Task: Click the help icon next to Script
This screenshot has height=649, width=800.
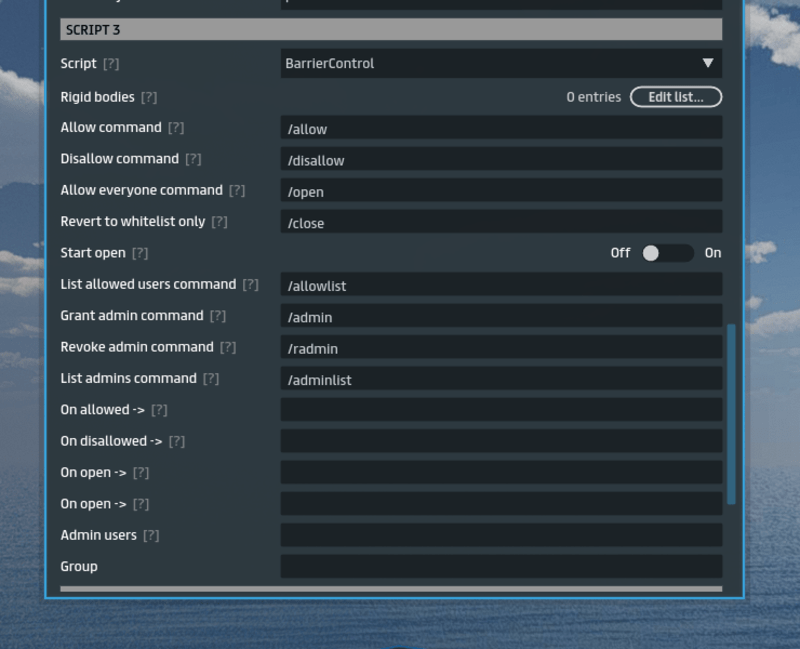Action: tap(111, 64)
